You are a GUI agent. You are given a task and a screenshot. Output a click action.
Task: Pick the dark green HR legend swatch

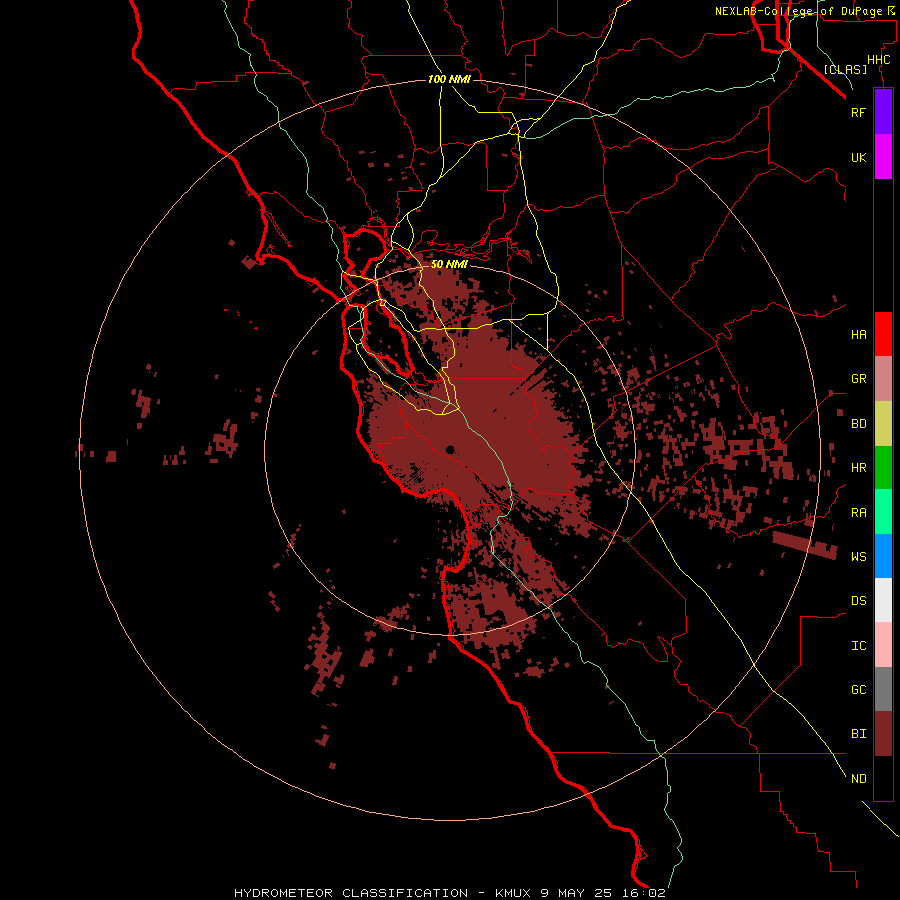click(x=883, y=468)
